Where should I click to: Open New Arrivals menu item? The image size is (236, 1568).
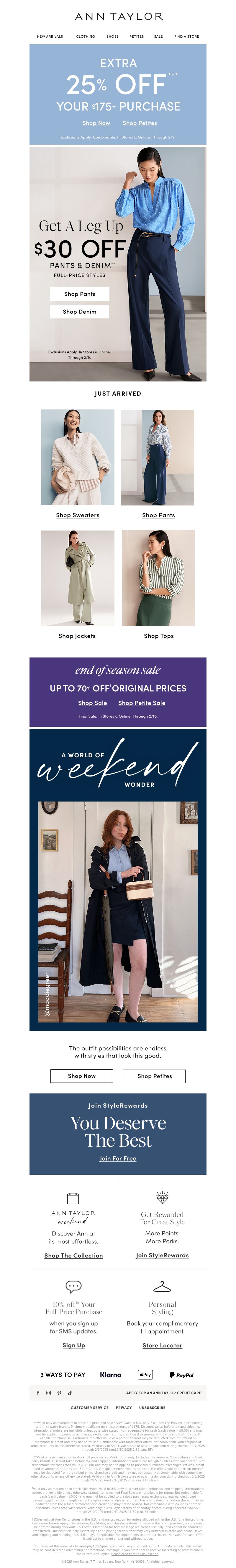point(50,37)
